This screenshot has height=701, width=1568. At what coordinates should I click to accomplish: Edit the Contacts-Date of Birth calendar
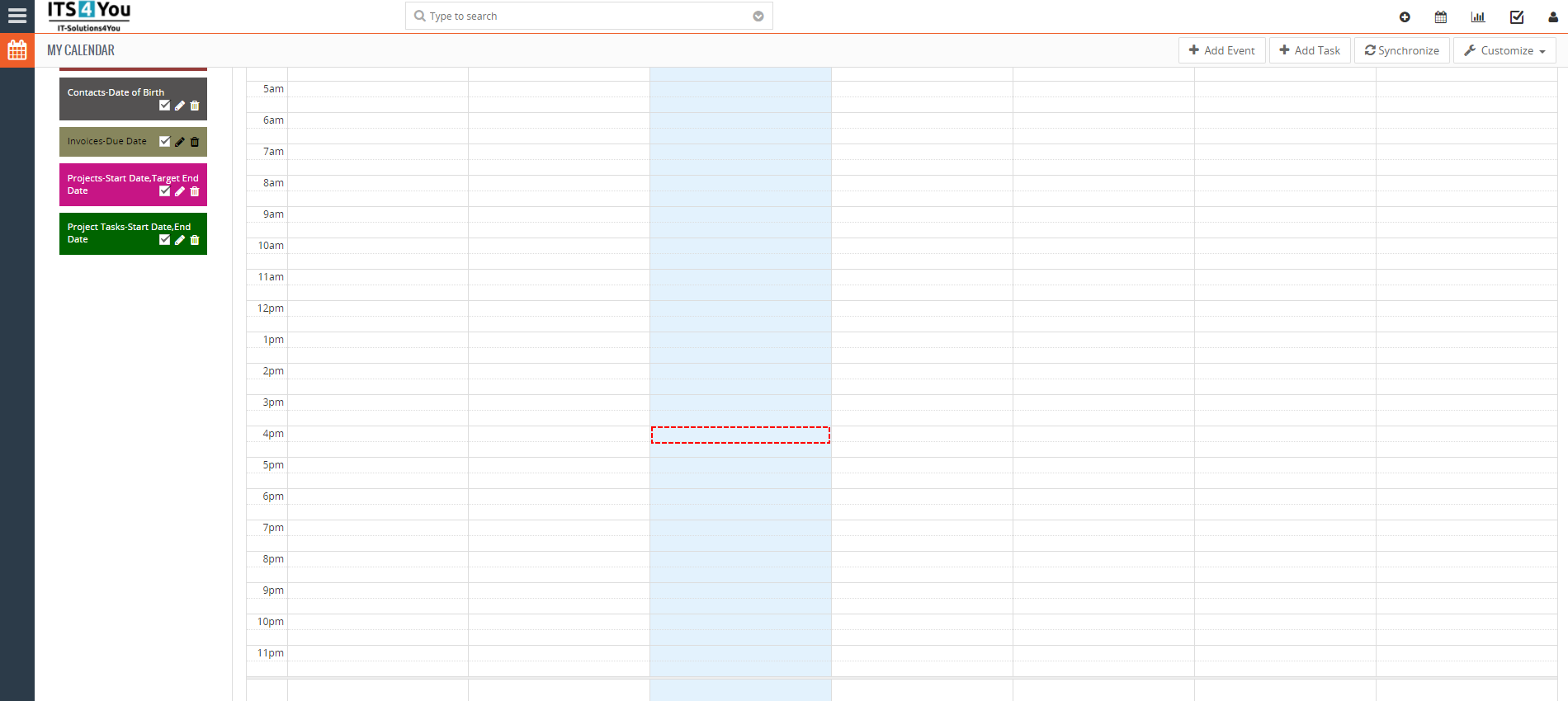pyautogui.click(x=180, y=106)
